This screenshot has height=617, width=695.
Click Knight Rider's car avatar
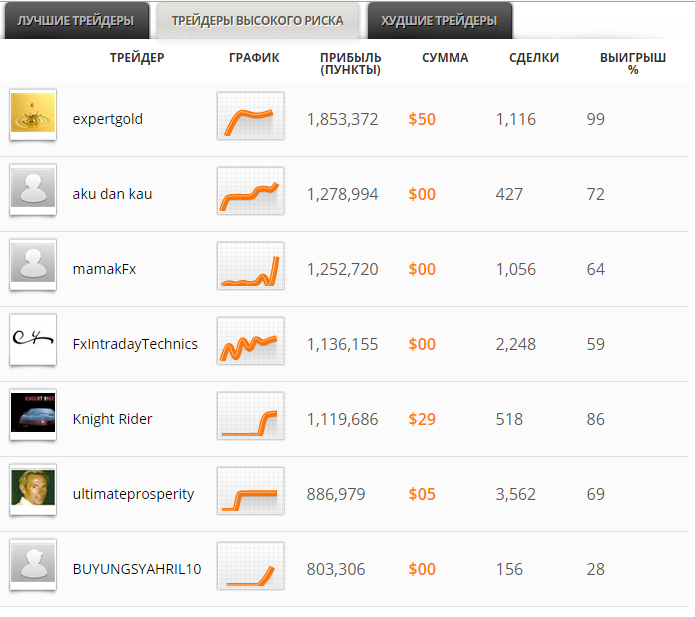pyautogui.click(x=33, y=415)
